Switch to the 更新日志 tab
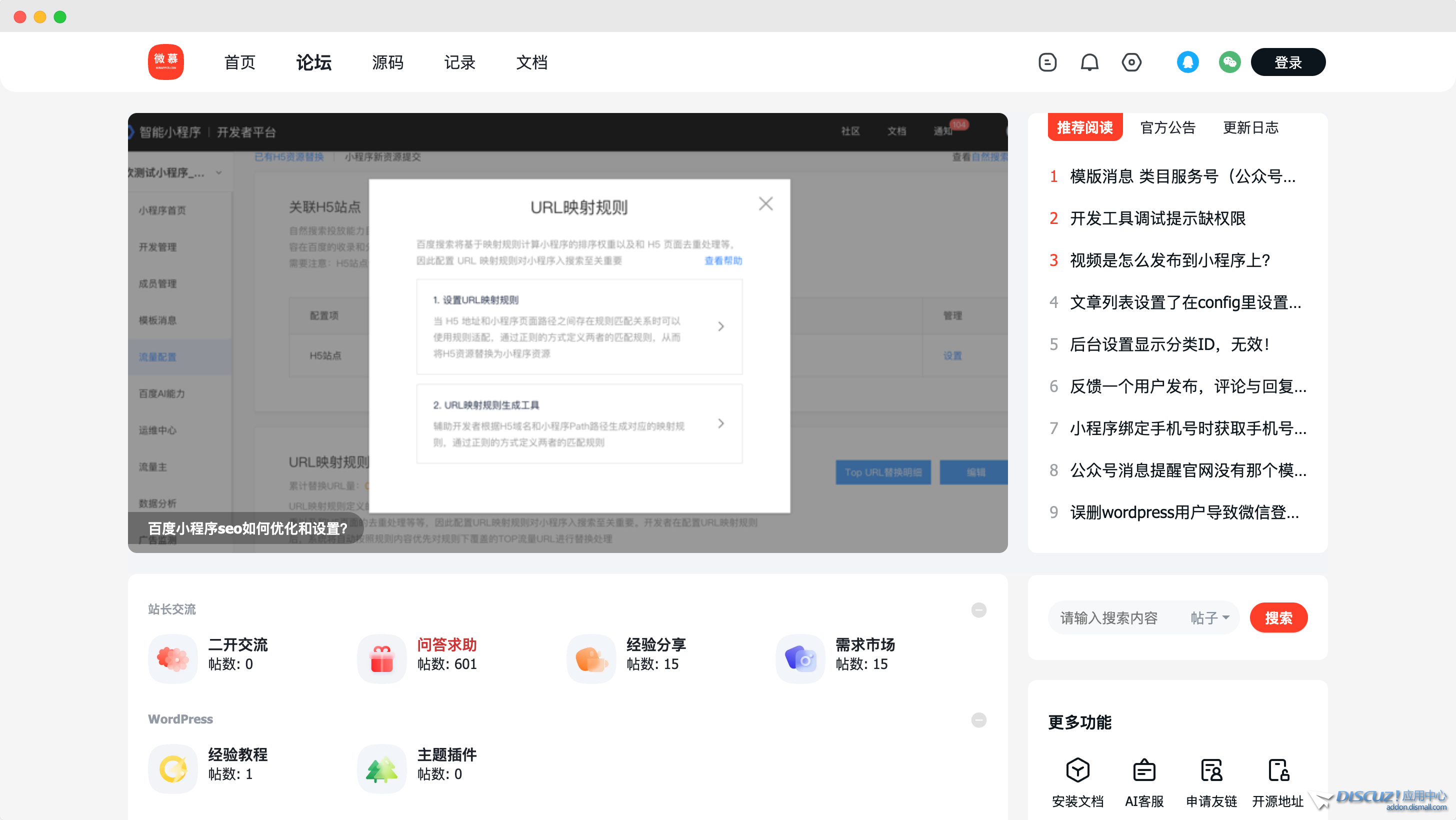 click(1250, 127)
